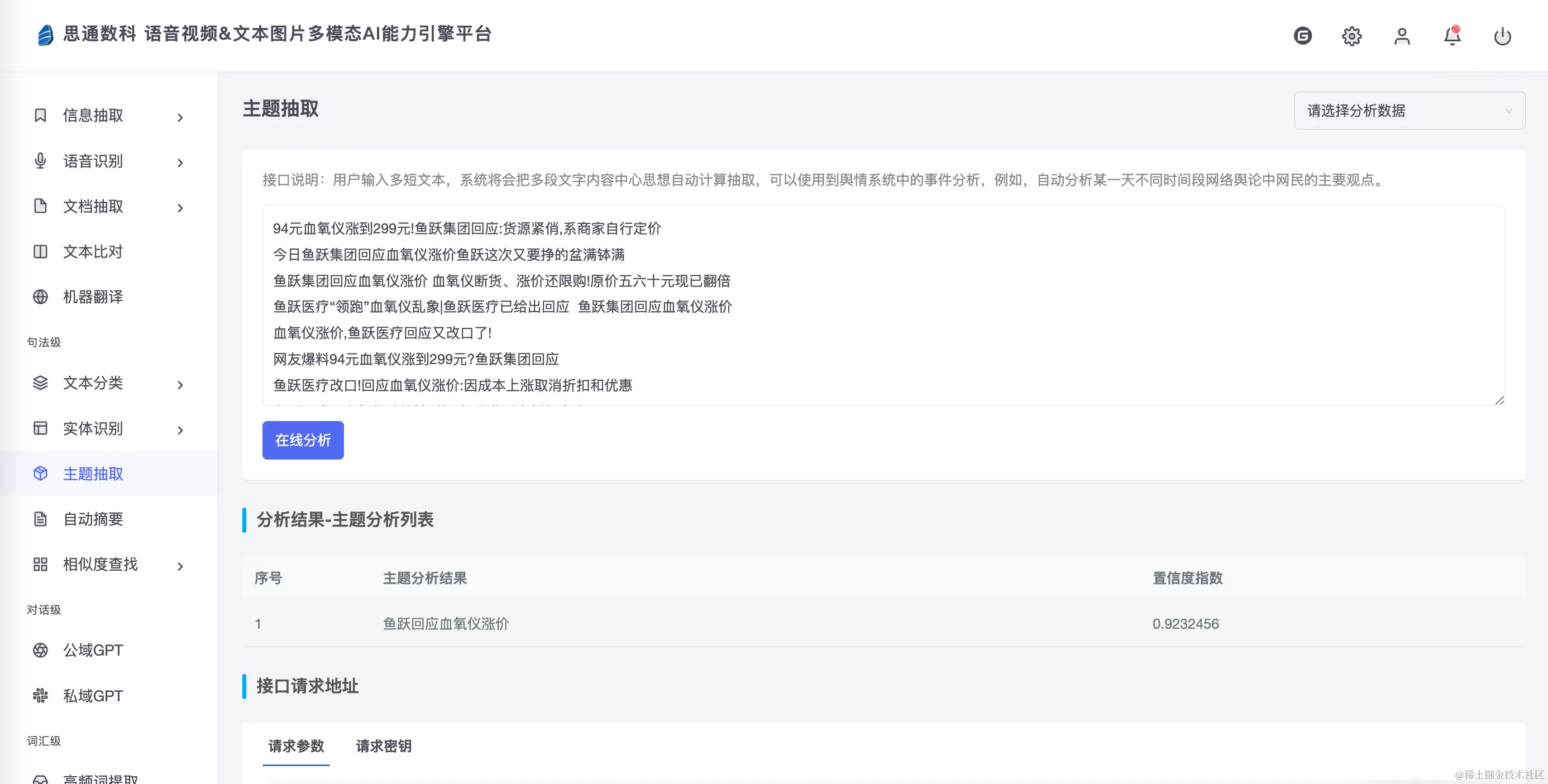Switch to the 请求密钥 tab
This screenshot has width=1548, height=784.
point(383,746)
